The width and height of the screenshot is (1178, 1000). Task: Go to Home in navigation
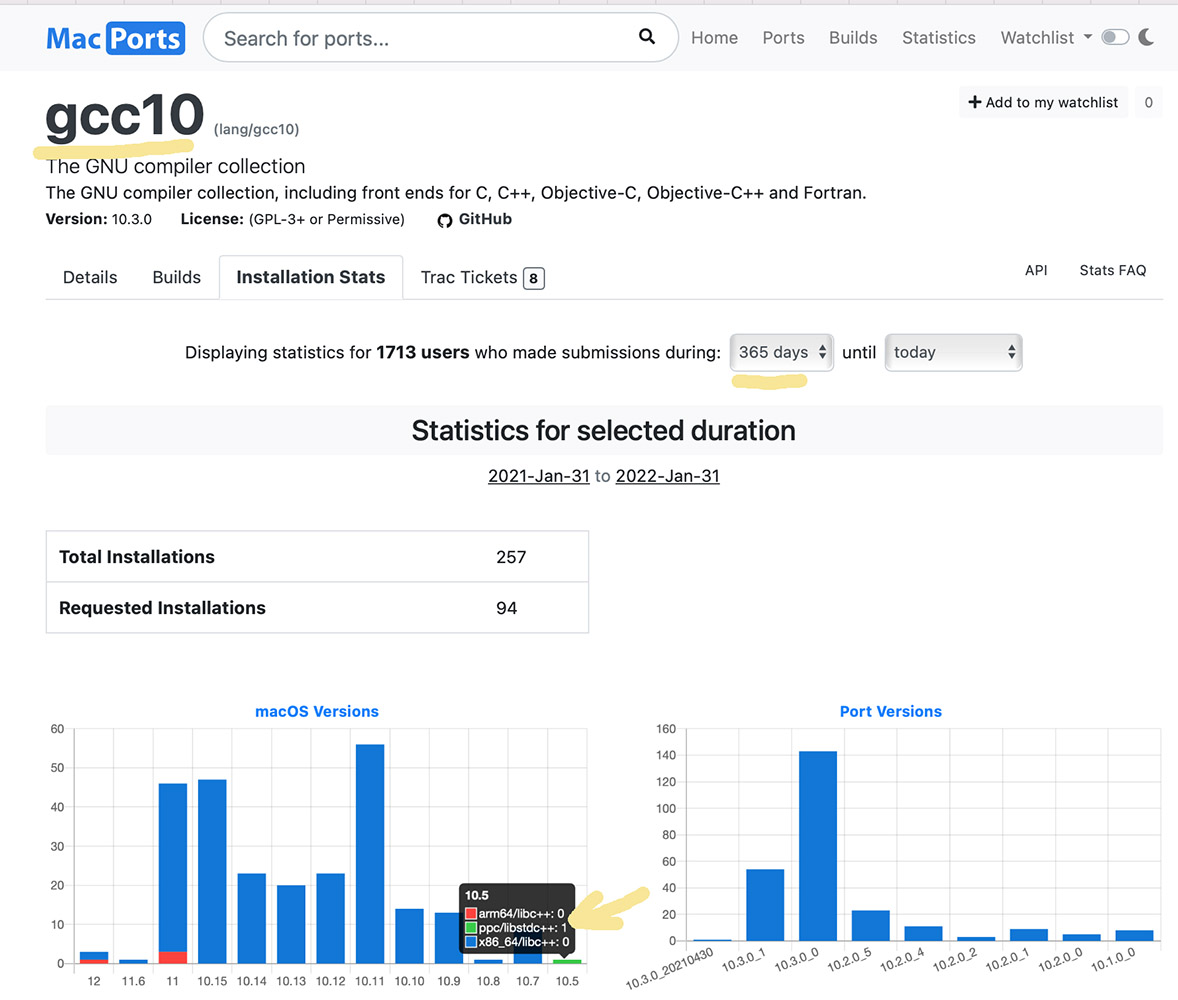click(714, 38)
